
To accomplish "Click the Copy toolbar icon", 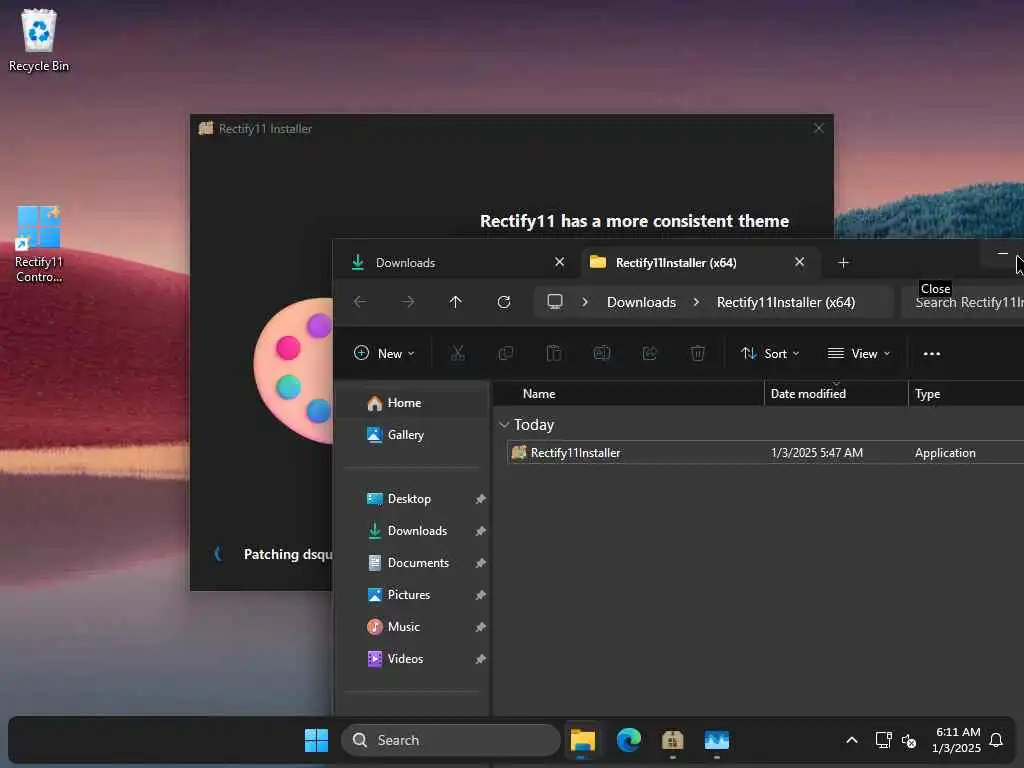I will 505,353.
